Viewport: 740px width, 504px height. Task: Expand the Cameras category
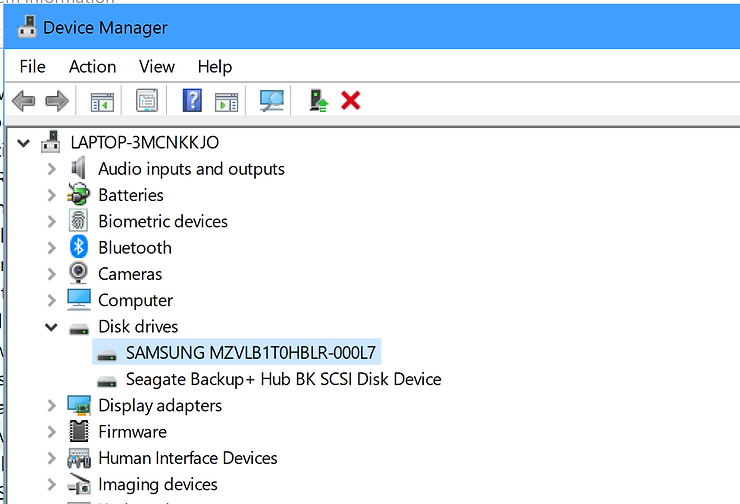[x=51, y=274]
